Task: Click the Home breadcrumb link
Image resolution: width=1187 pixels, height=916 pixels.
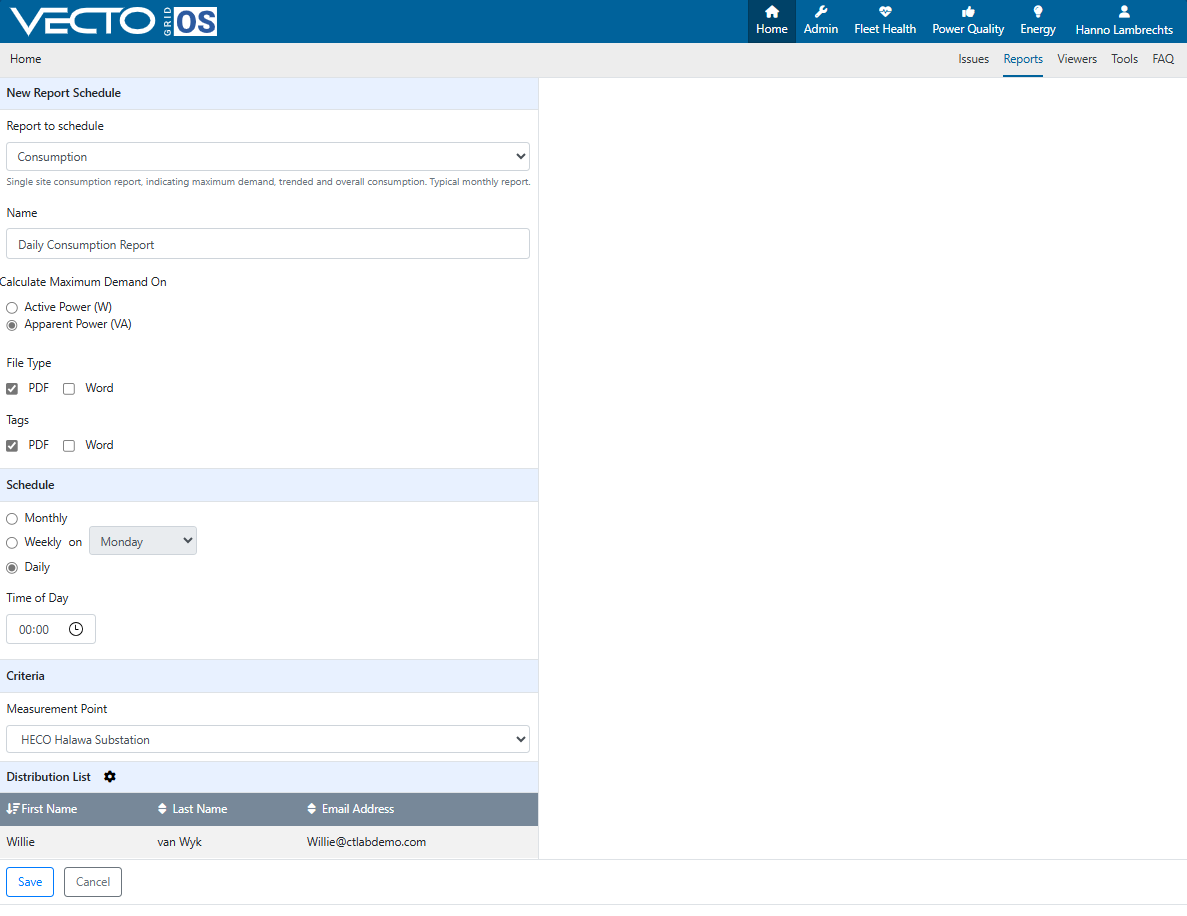Action: click(x=26, y=59)
